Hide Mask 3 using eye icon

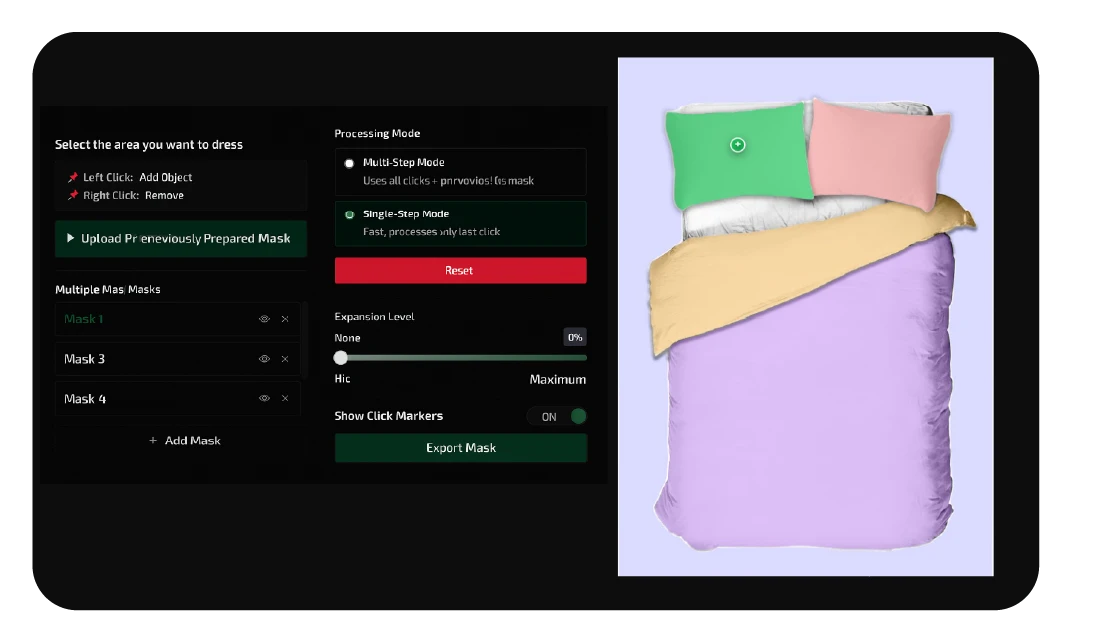coord(264,359)
